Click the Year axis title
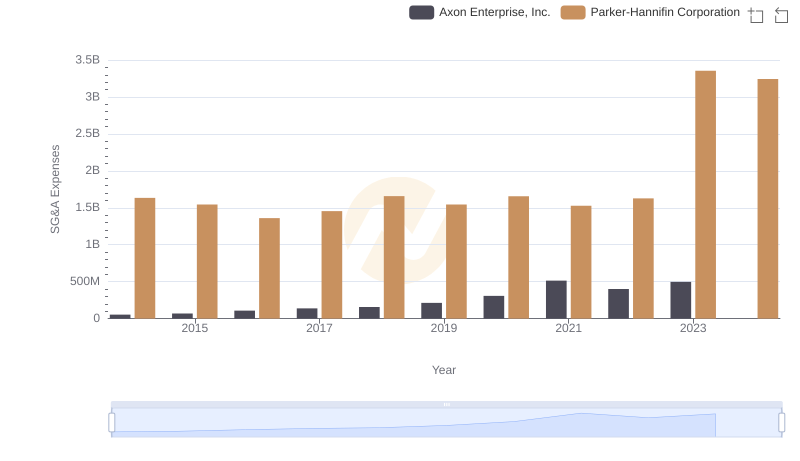The height and width of the screenshot is (461, 800). pyautogui.click(x=444, y=370)
